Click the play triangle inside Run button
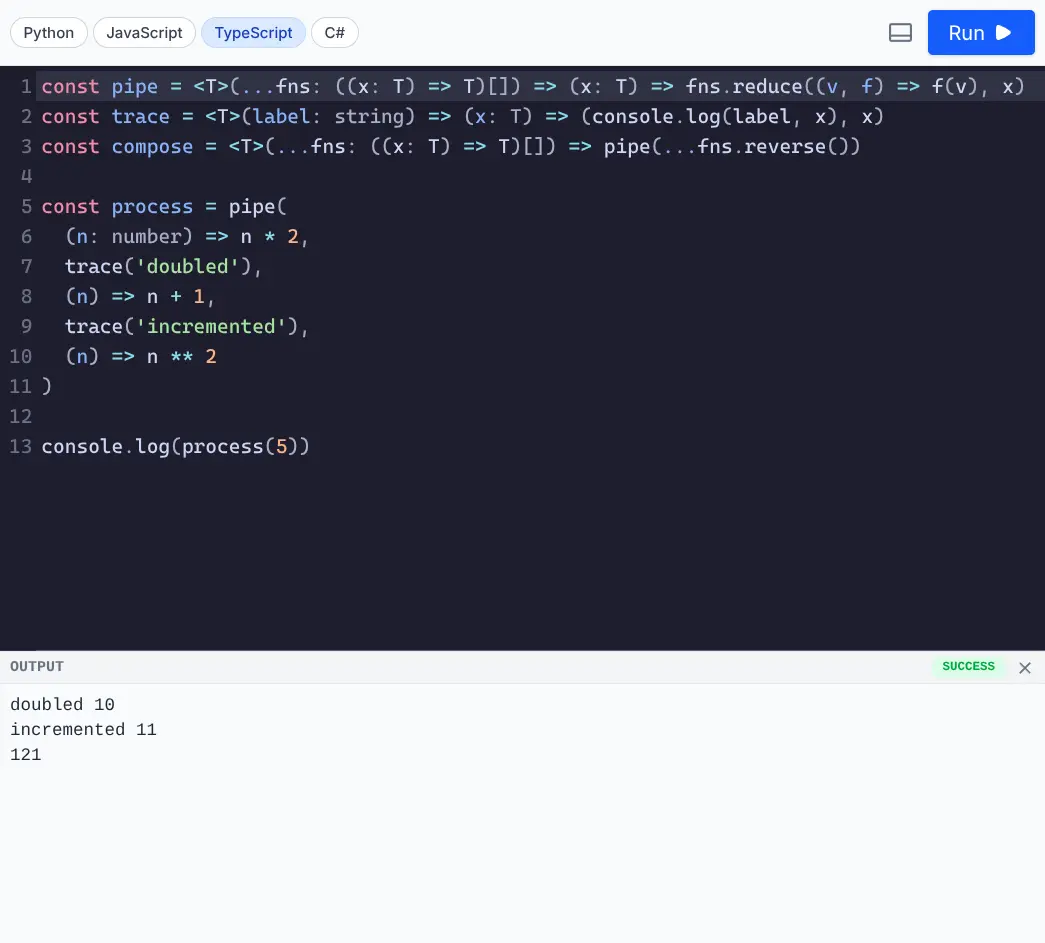This screenshot has height=943, width=1045. [x=1003, y=32]
